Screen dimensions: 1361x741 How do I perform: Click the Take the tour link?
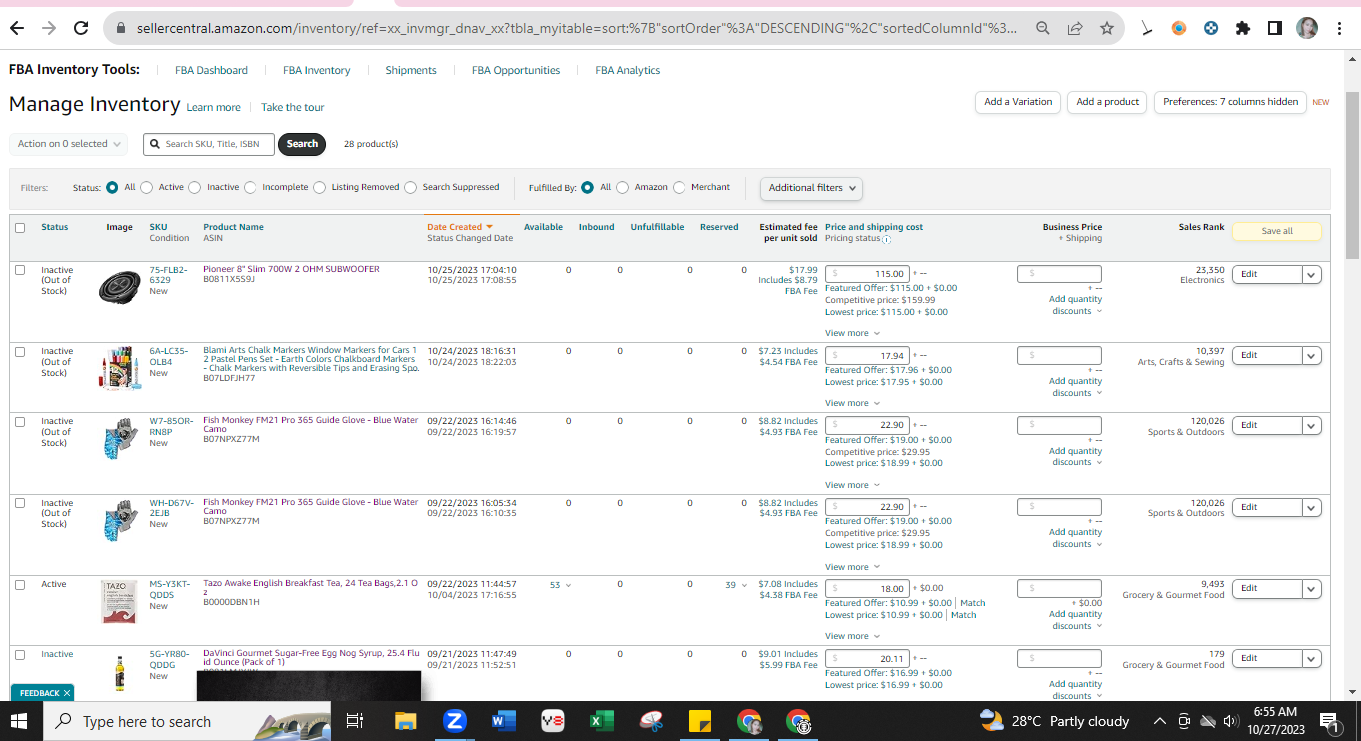point(293,107)
